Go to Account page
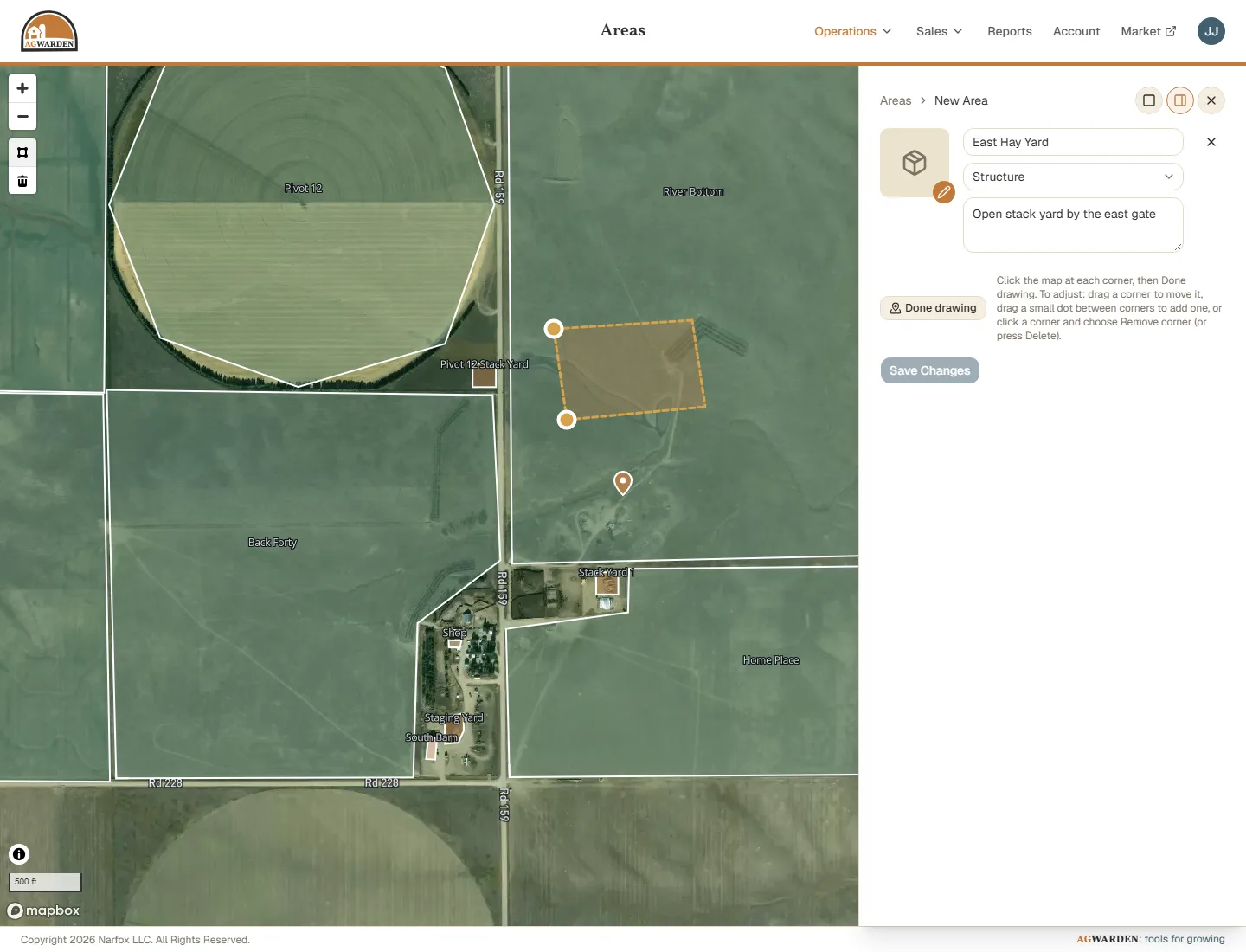The image size is (1246, 952). click(1076, 31)
